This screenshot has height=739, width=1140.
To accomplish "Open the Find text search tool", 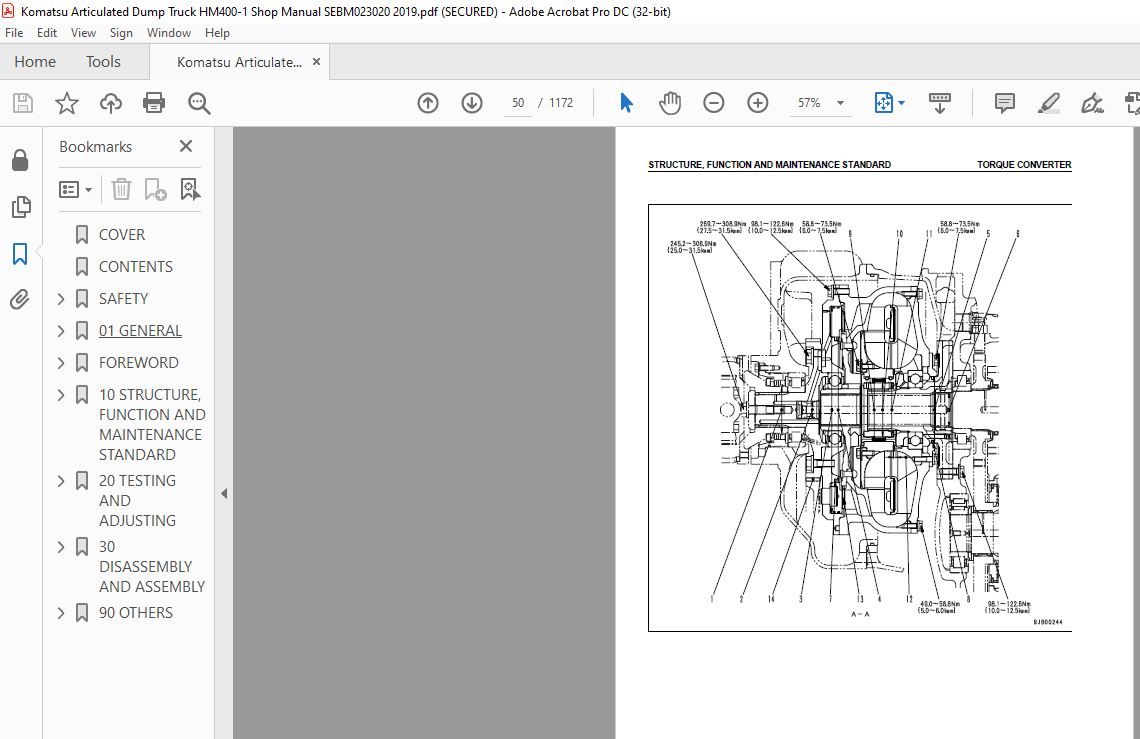I will click(198, 103).
